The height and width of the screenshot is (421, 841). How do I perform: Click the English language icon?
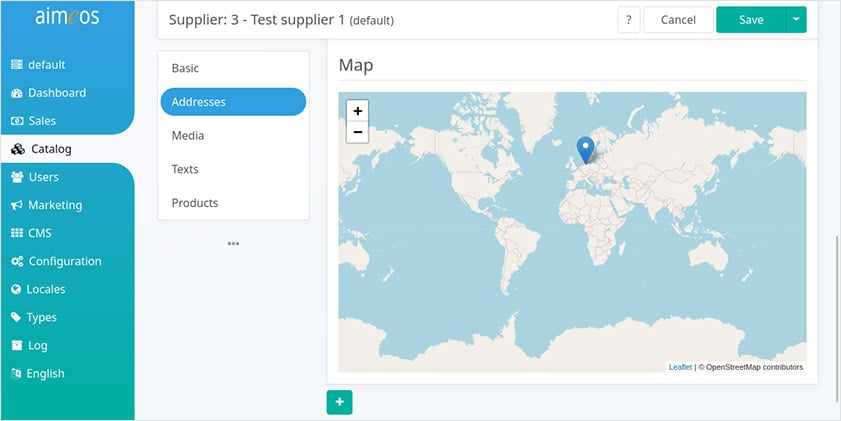[16, 374]
